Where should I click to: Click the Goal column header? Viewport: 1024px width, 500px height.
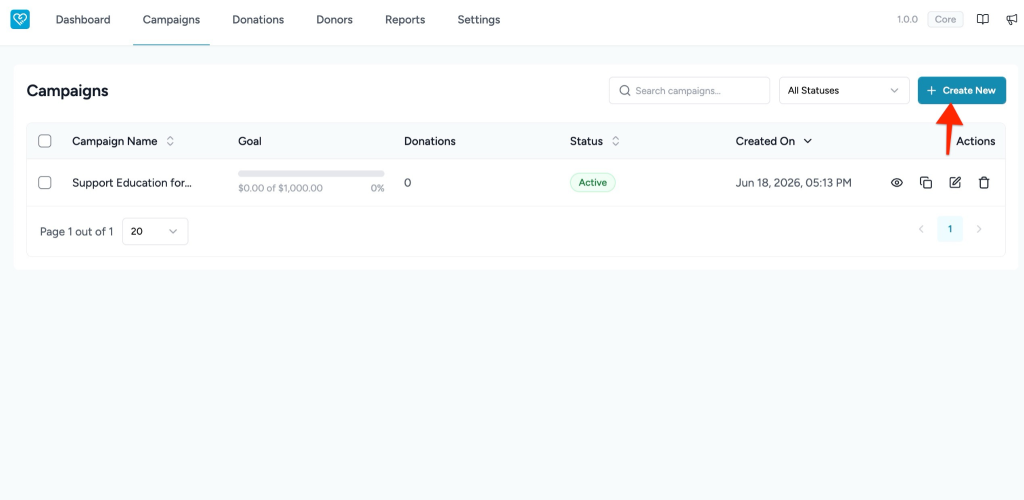(250, 141)
